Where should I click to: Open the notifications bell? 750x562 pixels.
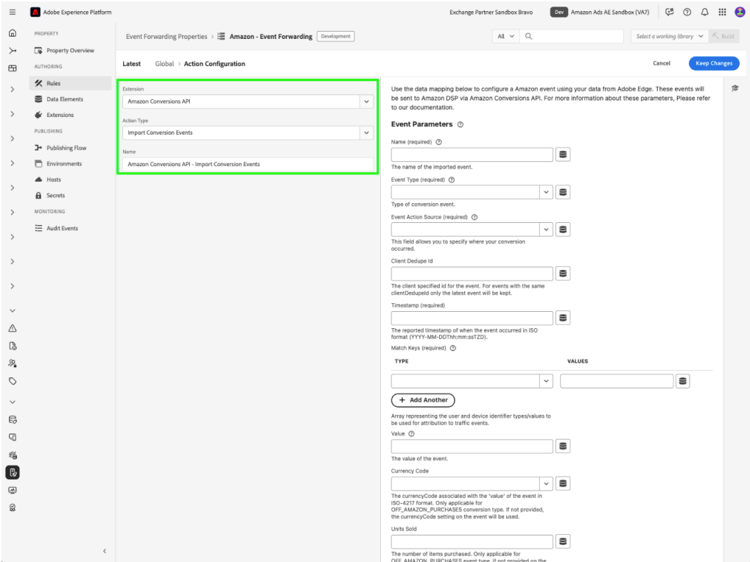point(705,12)
